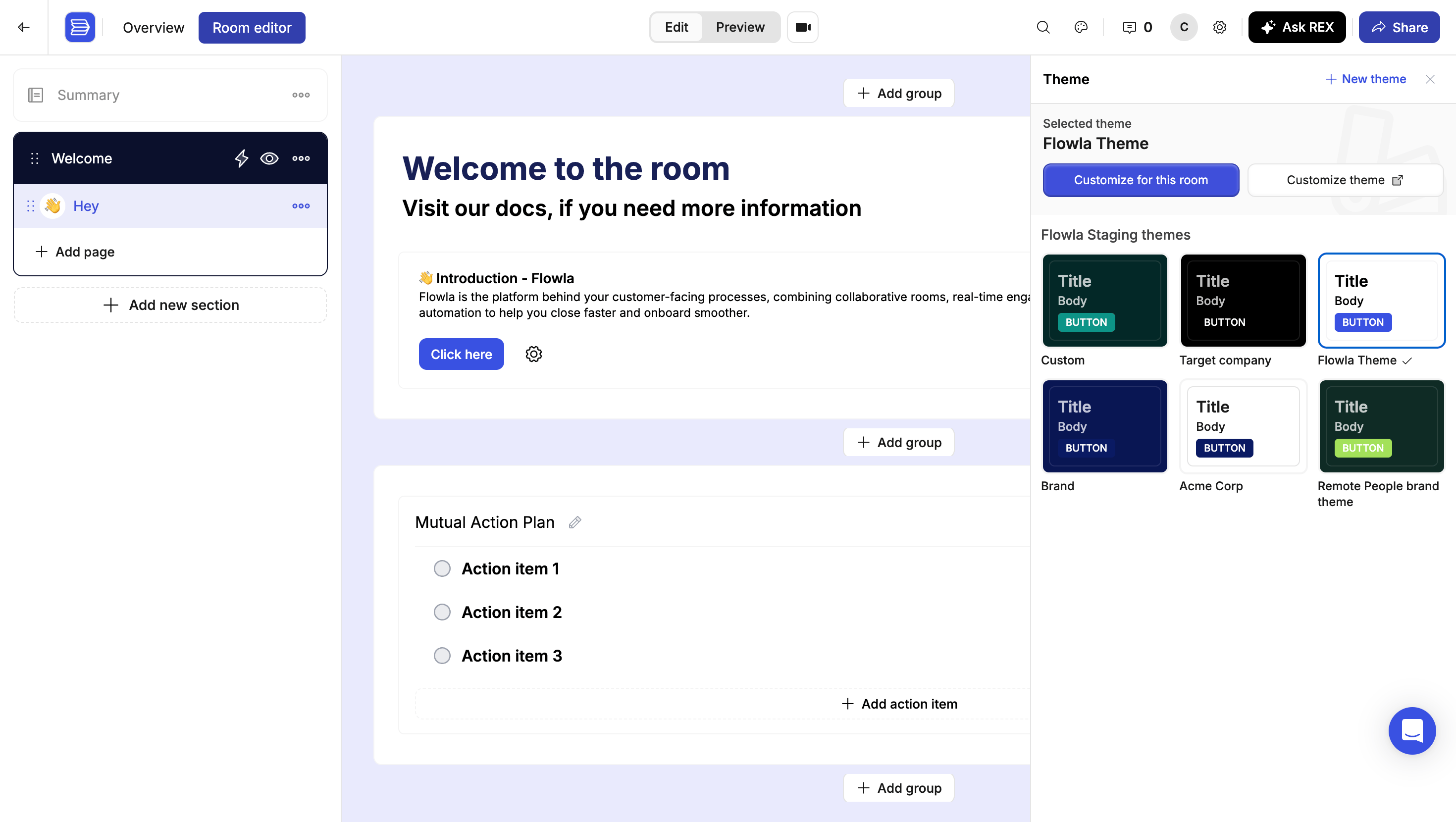Viewport: 1456px width, 822px height.
Task: Choose the Brand theme thumbnail
Action: [1104, 426]
